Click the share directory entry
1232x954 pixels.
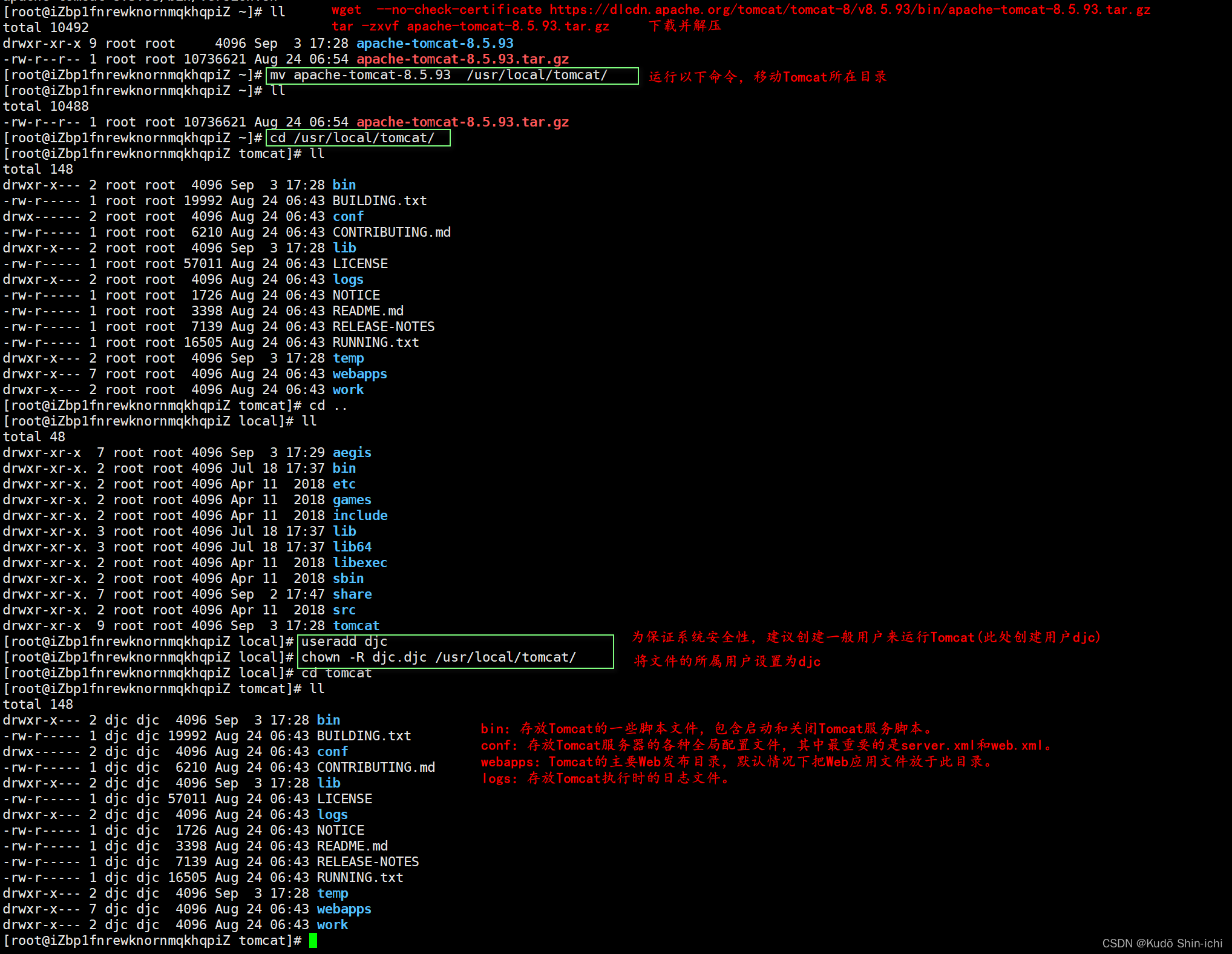tap(352, 594)
